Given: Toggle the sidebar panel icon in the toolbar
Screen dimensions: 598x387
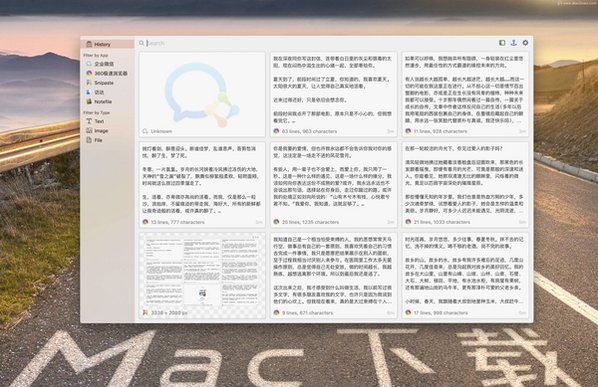Looking at the screenshot, I should 502,43.
